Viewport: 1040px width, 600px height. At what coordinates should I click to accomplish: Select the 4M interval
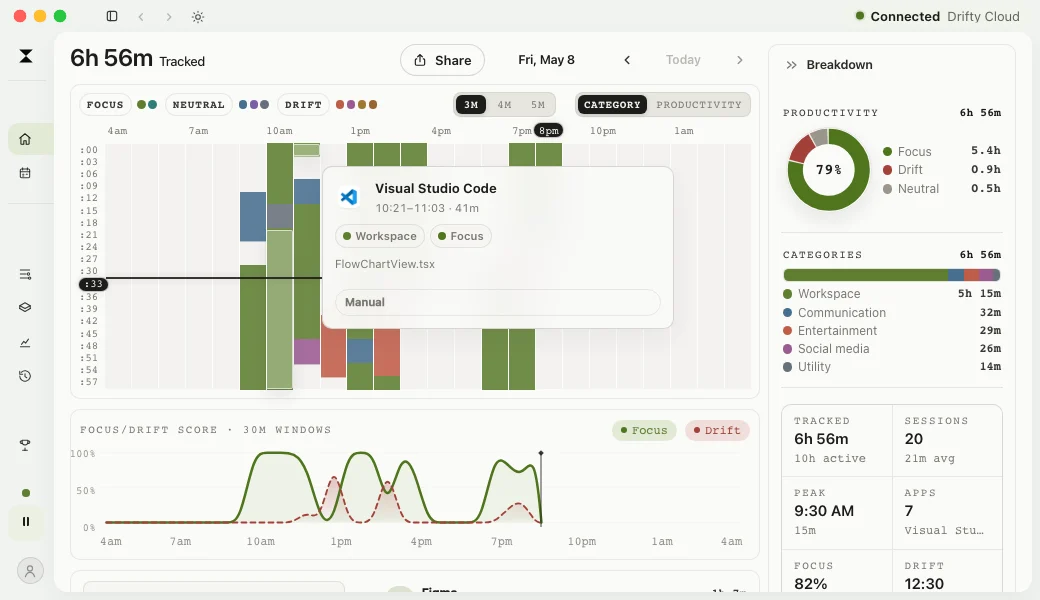tap(505, 105)
